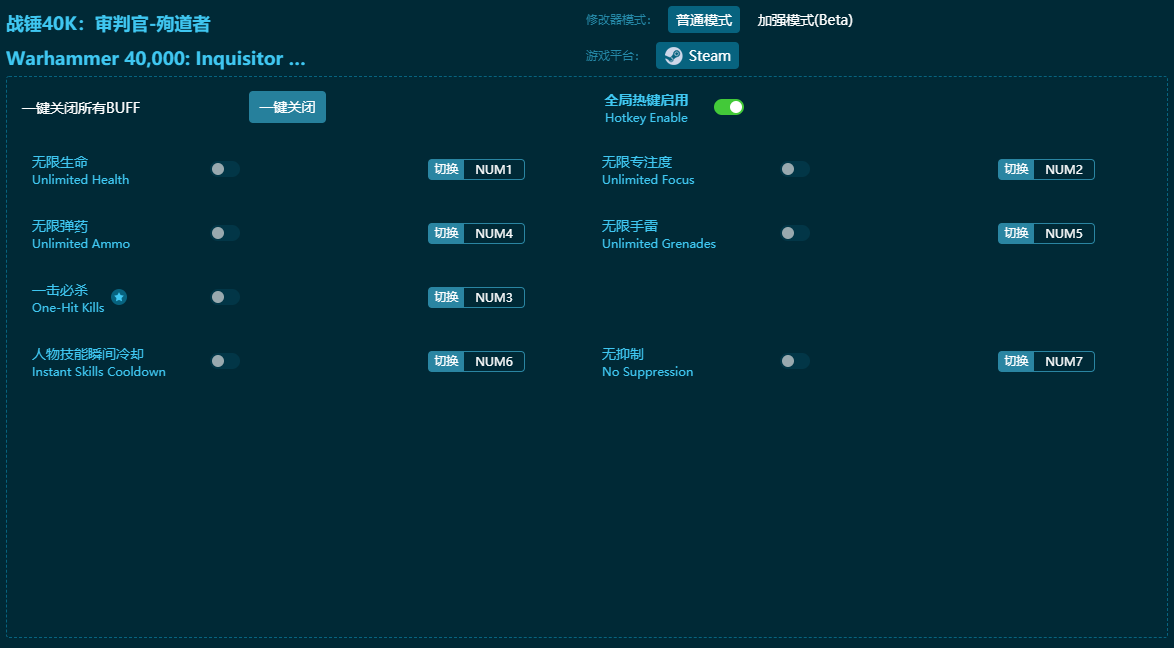Toggle Unlimited Health switch

[x=225, y=169]
